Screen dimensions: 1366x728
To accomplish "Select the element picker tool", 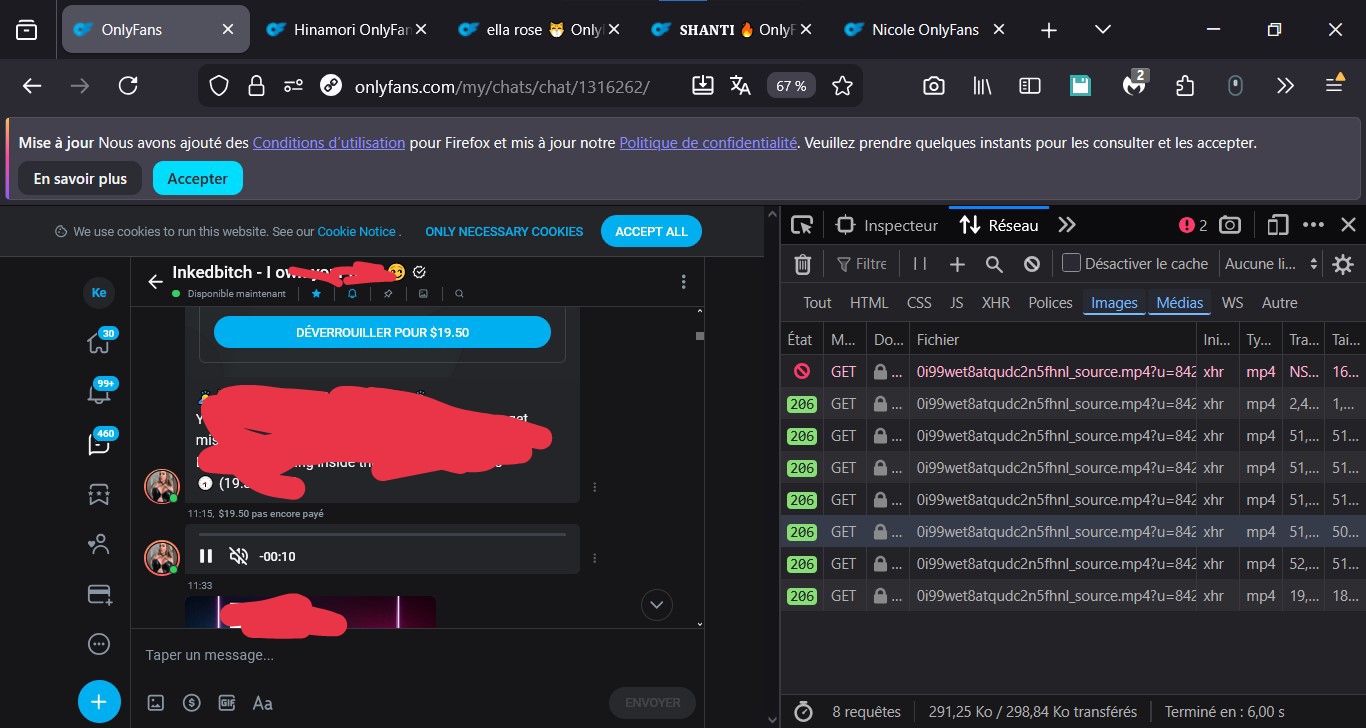I will click(x=802, y=225).
